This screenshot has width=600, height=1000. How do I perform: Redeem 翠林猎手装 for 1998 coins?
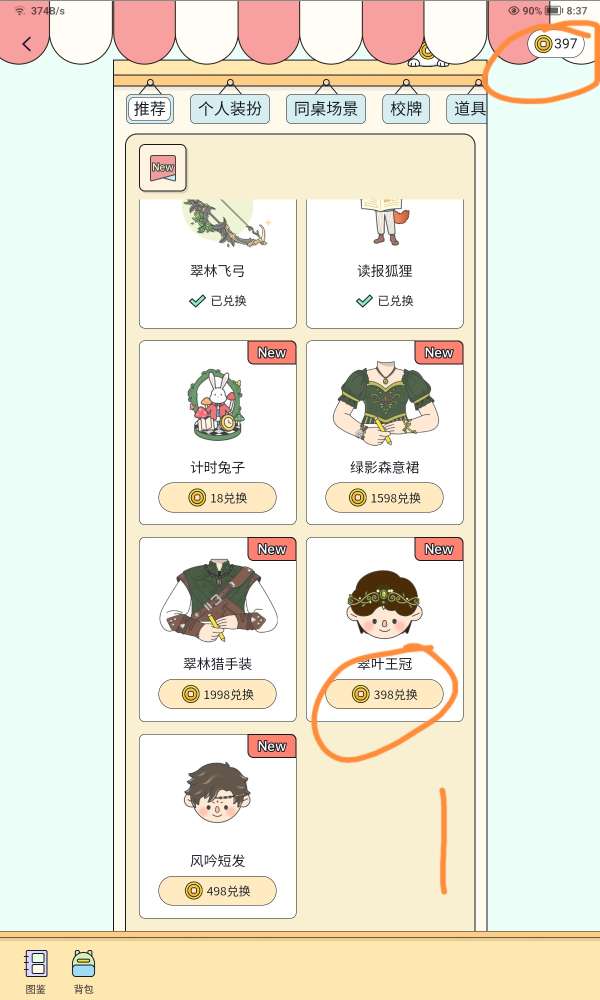(217, 694)
